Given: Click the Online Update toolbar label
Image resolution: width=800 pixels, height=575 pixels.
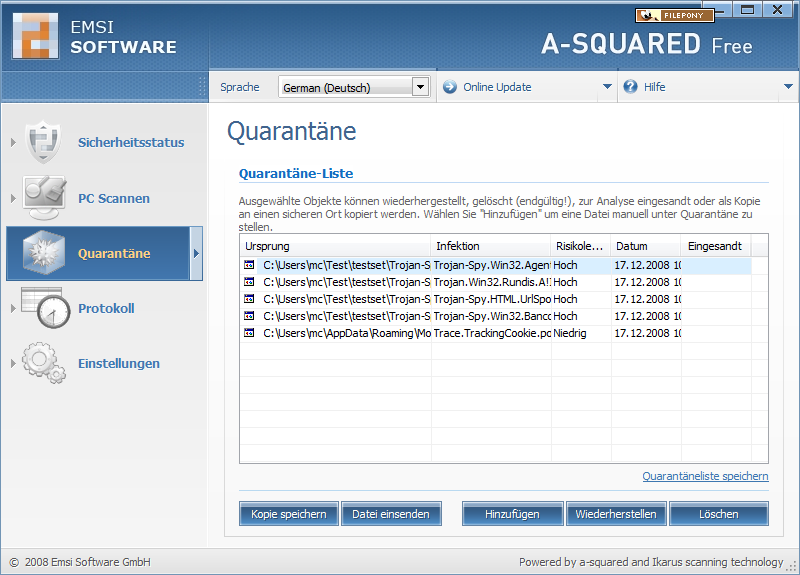Looking at the screenshot, I should point(497,87).
